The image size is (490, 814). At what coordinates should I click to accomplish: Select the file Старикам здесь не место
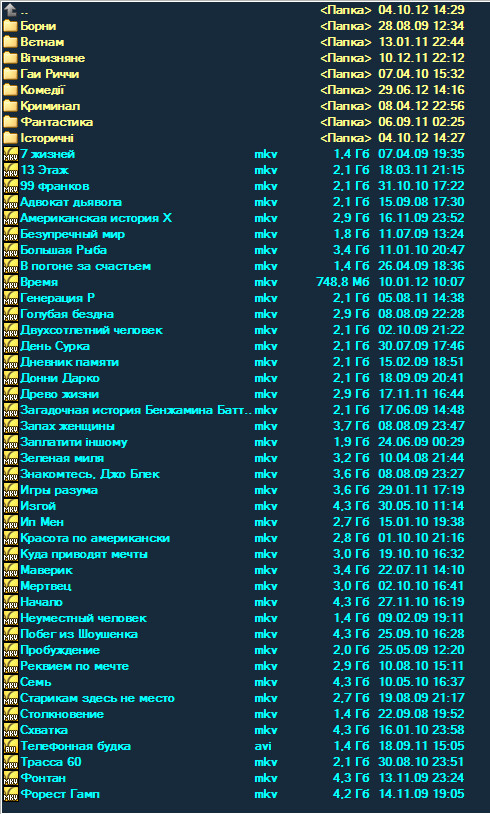[98, 699]
